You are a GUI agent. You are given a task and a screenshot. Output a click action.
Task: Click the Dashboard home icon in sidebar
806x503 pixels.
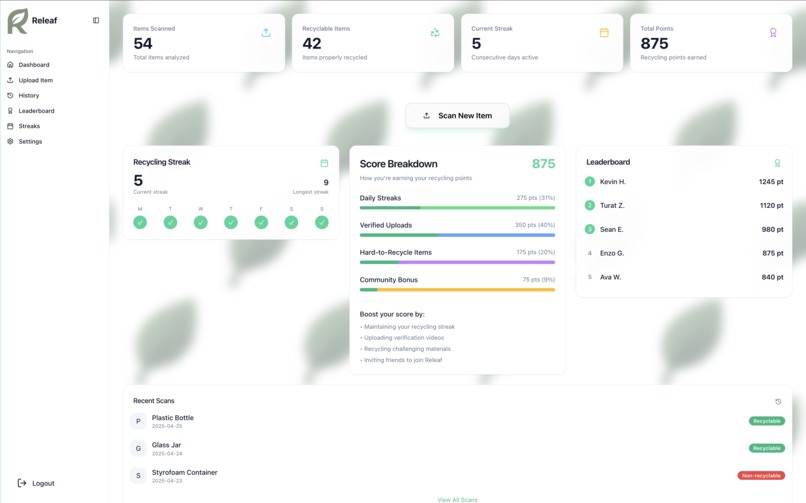(10, 65)
